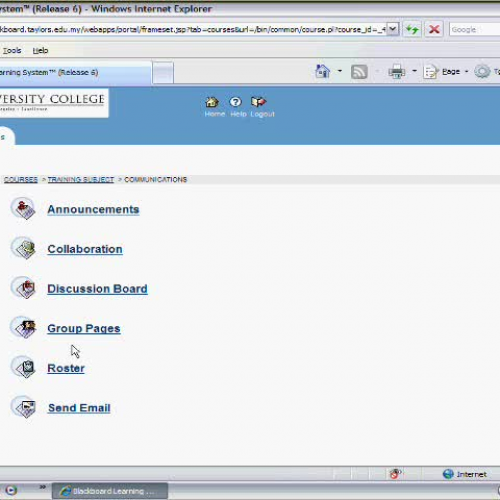Open a new blank browser tab

tap(163, 72)
